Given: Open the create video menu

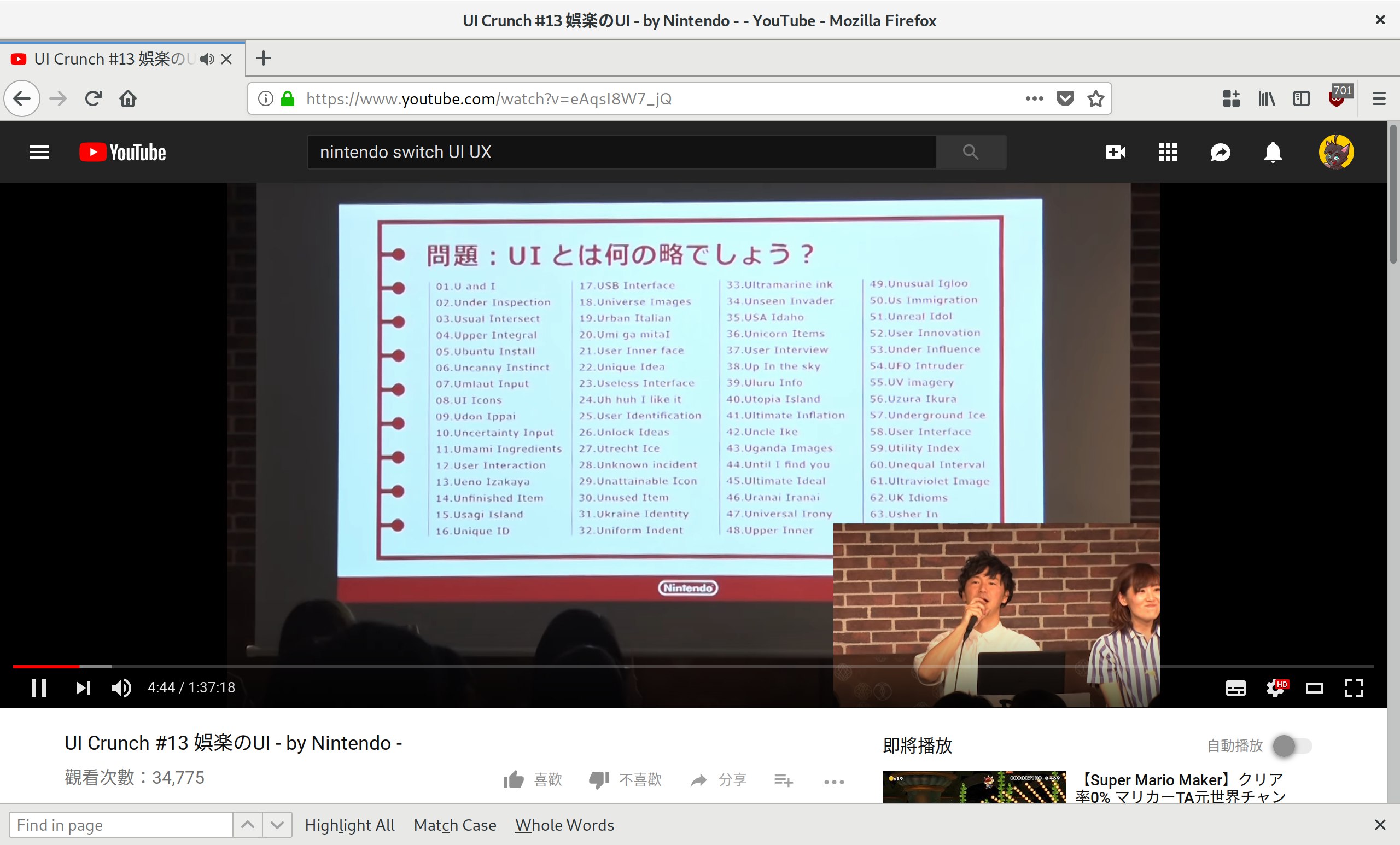Looking at the screenshot, I should click(1115, 152).
